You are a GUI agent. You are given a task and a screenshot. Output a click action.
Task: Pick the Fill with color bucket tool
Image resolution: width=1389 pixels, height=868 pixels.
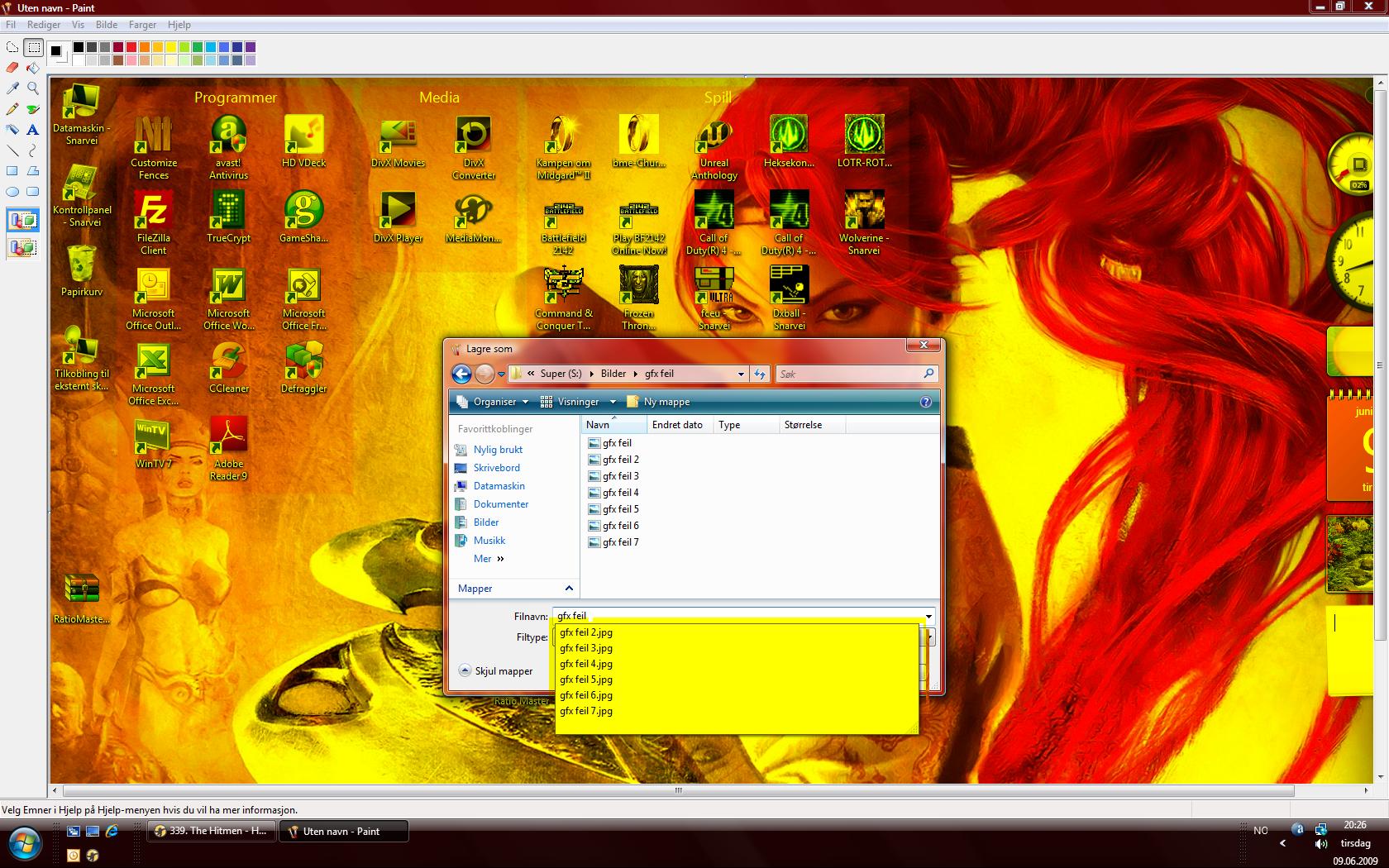(33, 68)
